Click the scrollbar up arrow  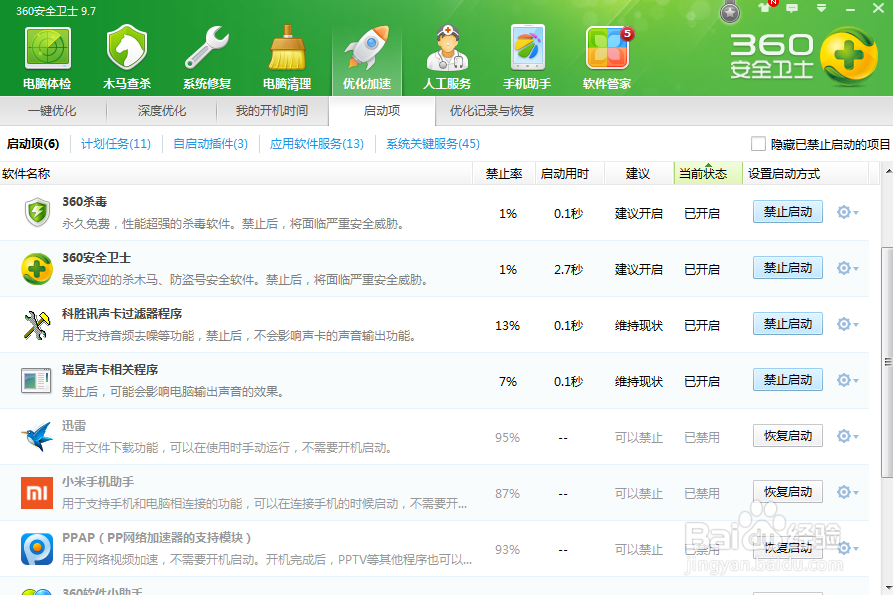coord(888,171)
